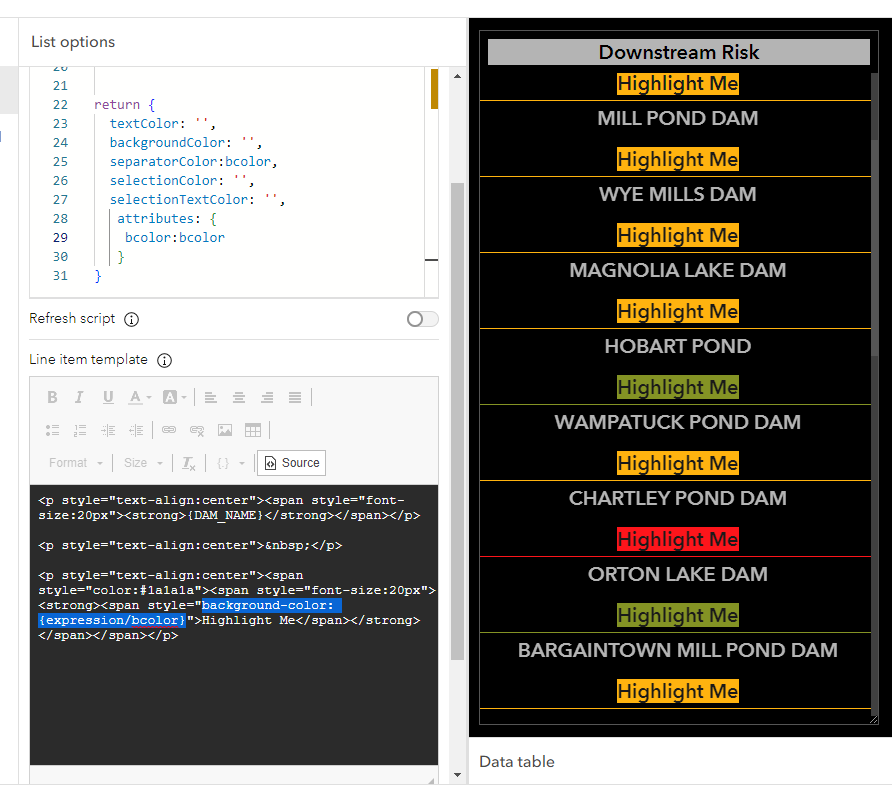The width and height of the screenshot is (892, 793).
Task: Click the Unlink icon
Action: coord(198,429)
